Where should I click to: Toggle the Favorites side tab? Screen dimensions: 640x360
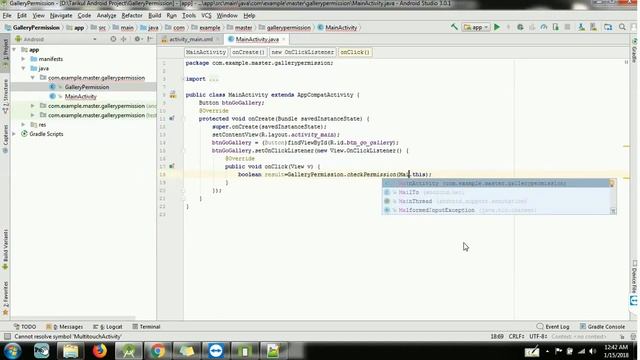point(5,298)
